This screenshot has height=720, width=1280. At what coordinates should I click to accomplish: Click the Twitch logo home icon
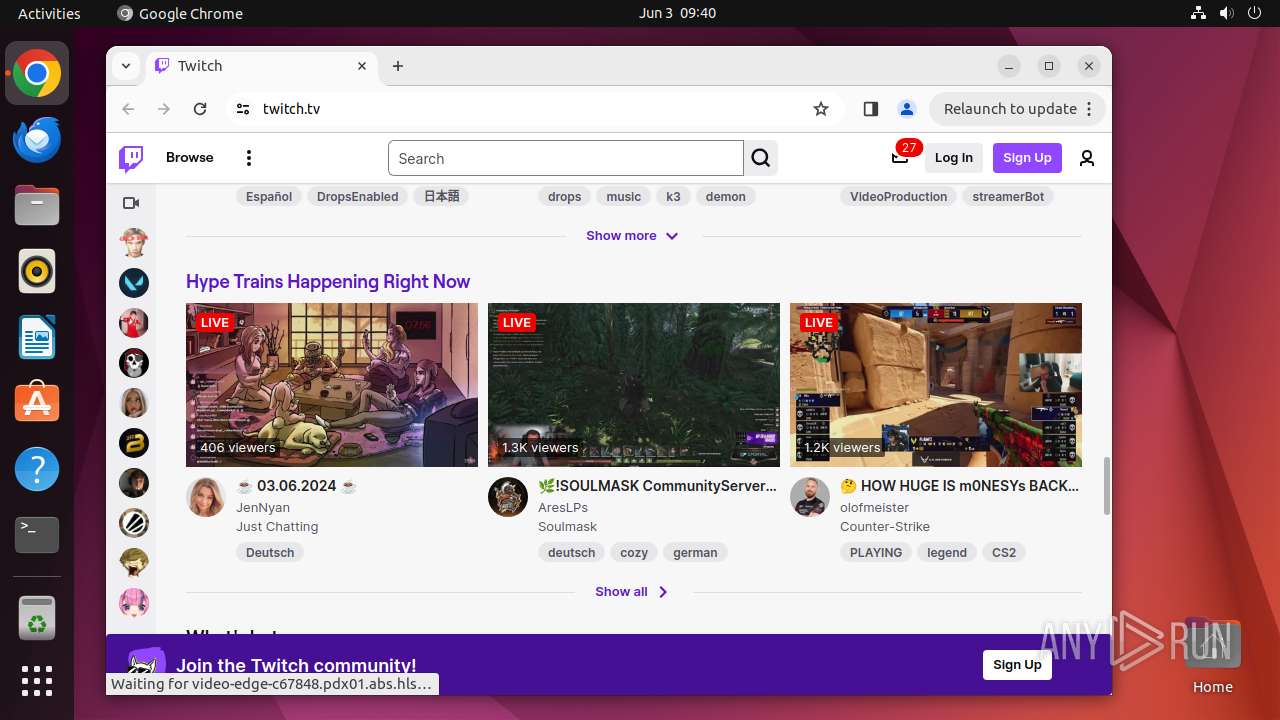(x=131, y=158)
